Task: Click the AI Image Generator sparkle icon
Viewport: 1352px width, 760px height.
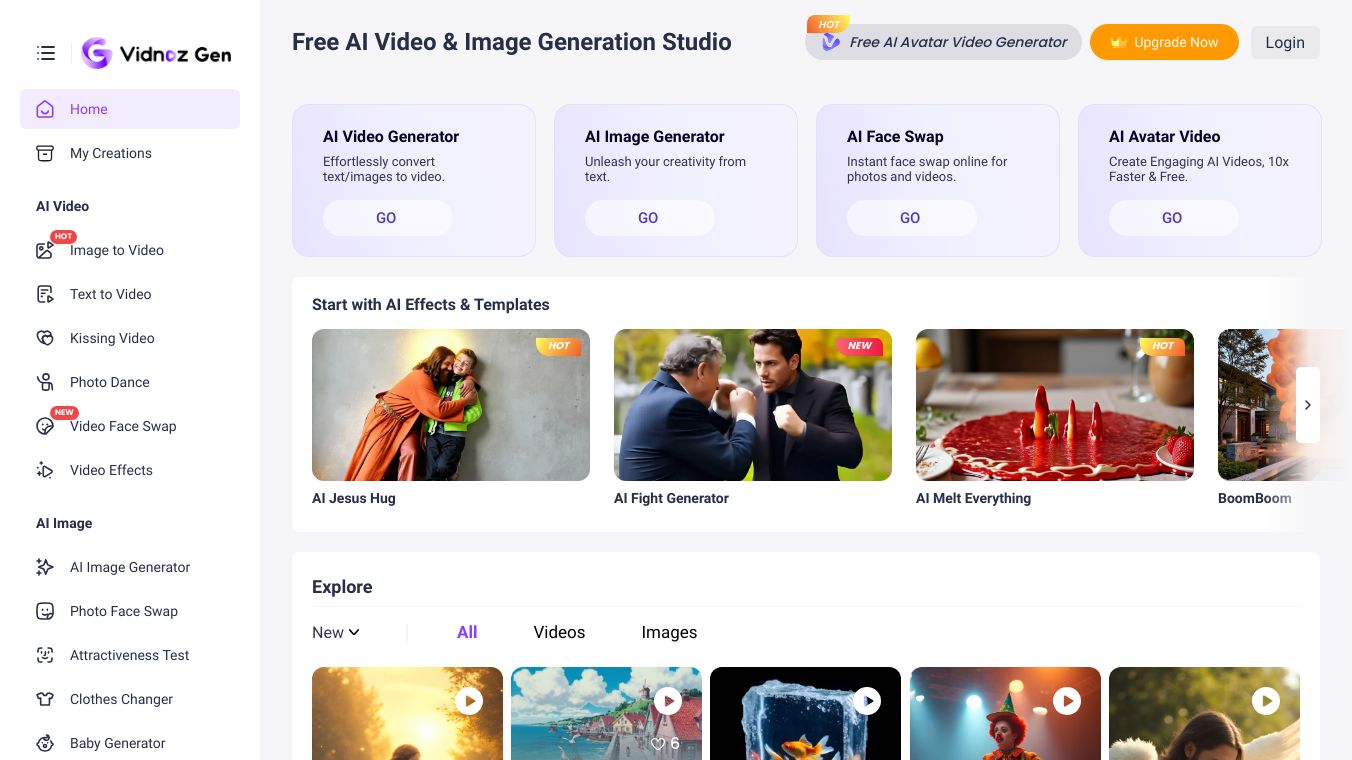Action: point(45,567)
